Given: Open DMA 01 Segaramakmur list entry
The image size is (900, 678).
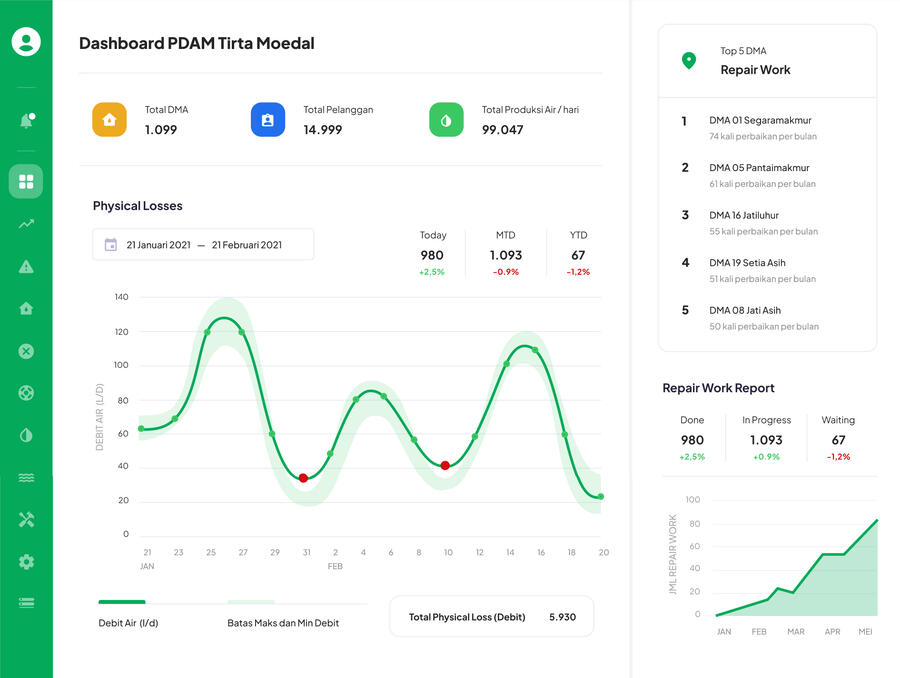Looking at the screenshot, I should pos(760,127).
